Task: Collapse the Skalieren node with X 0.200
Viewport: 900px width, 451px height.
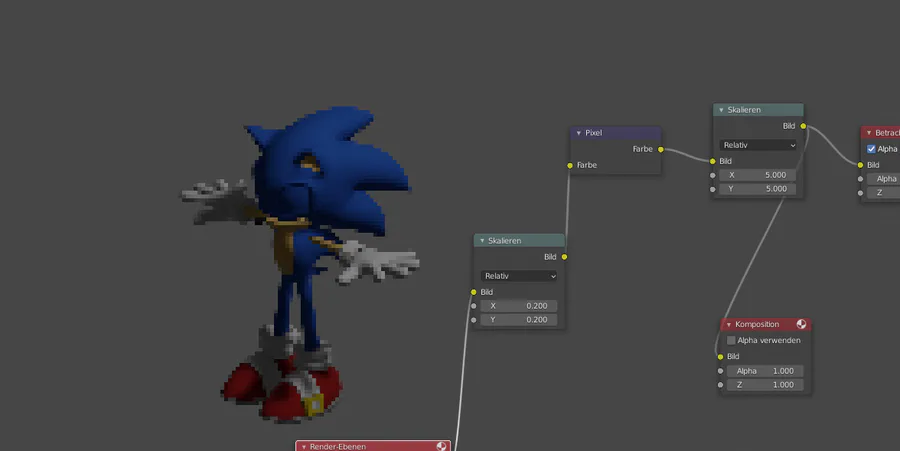Action: 482,241
